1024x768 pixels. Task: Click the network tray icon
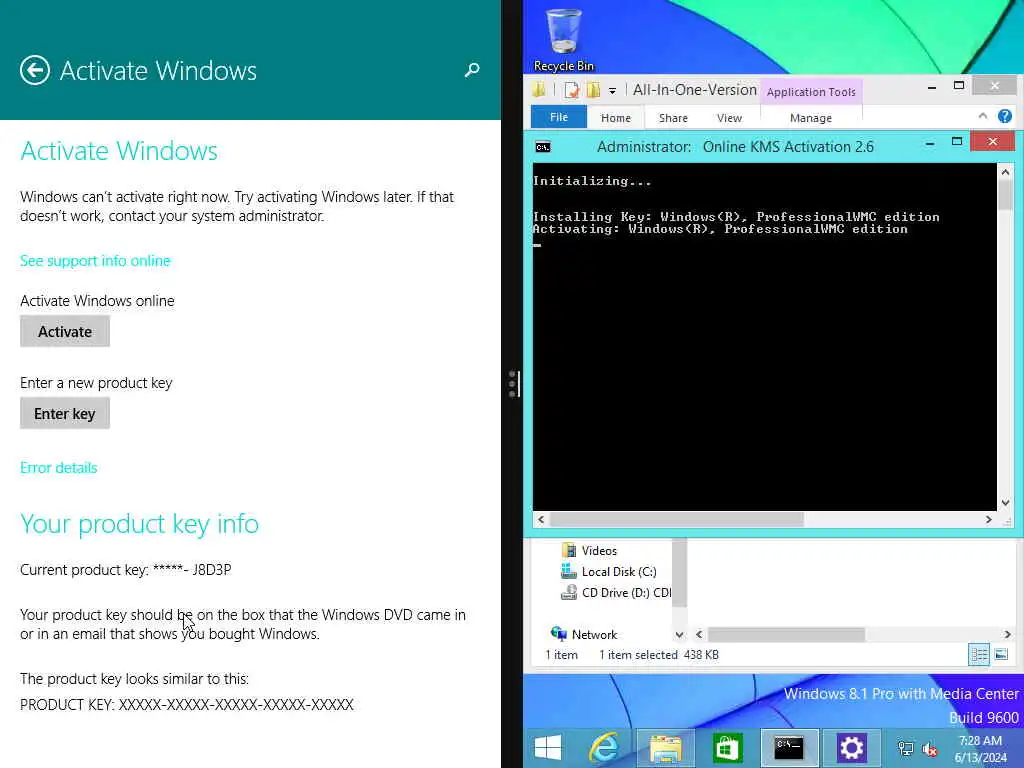906,750
